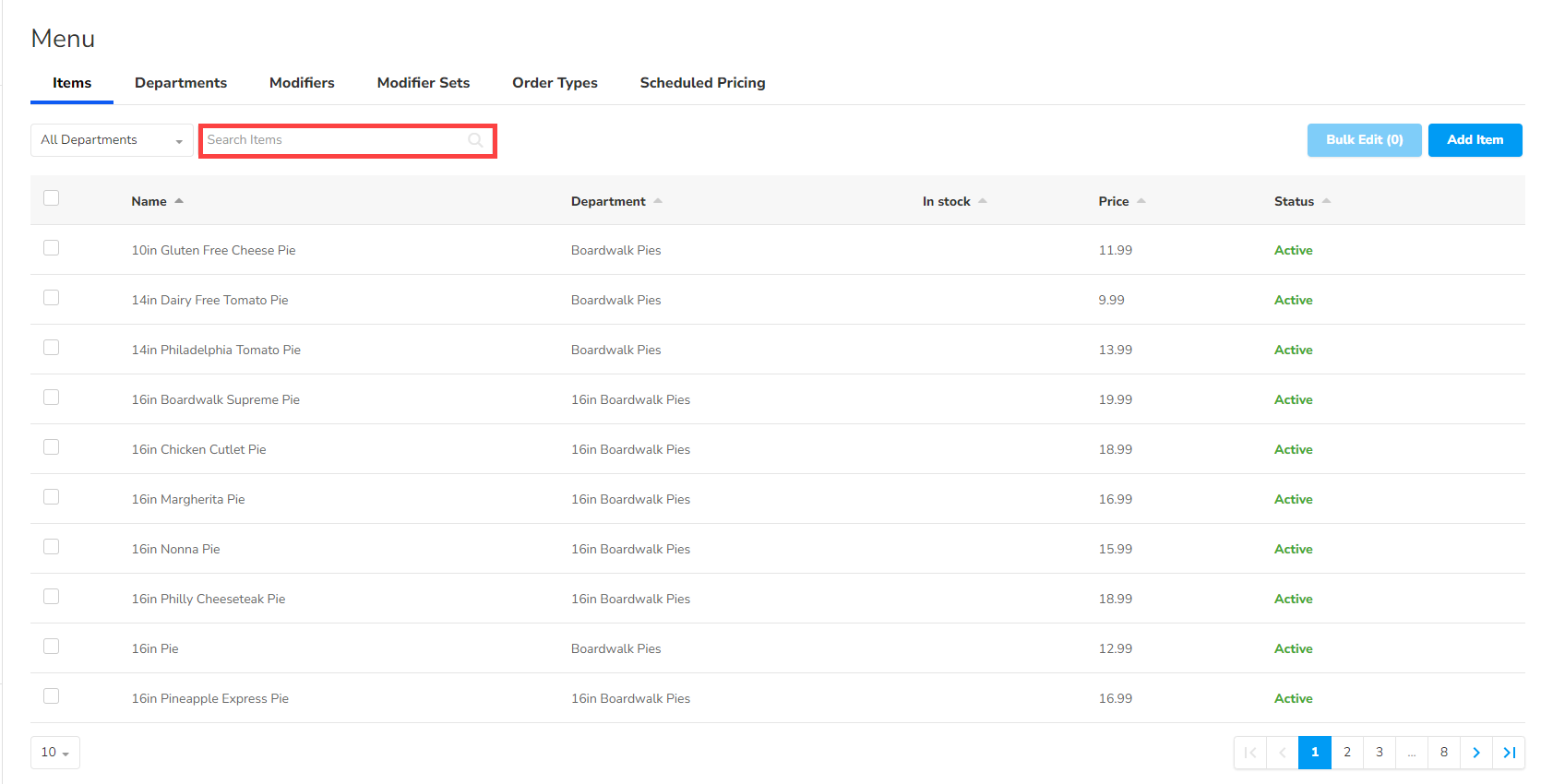
Task: Tick the select-all checkbox in header
Action: 52,198
